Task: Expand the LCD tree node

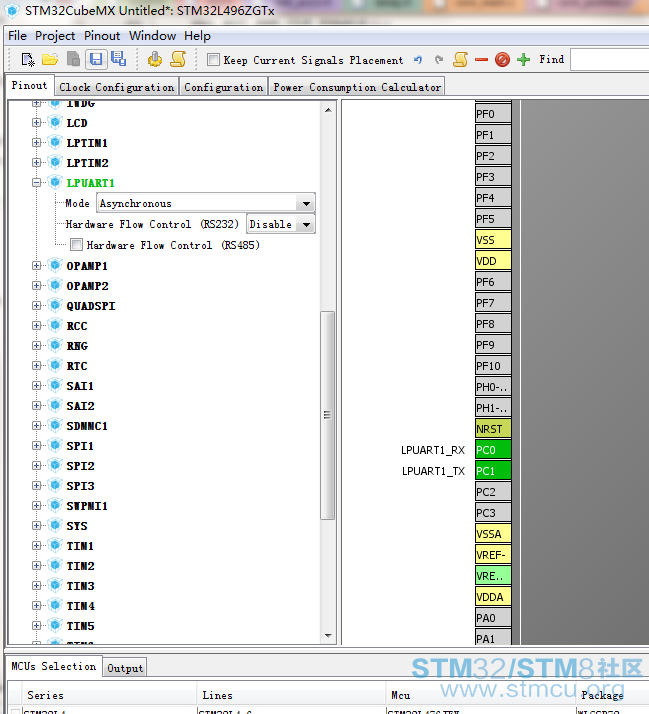Action: 36,122
